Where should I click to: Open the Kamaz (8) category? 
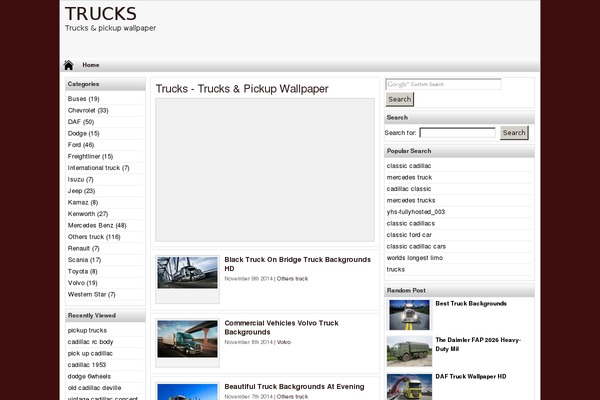point(83,202)
